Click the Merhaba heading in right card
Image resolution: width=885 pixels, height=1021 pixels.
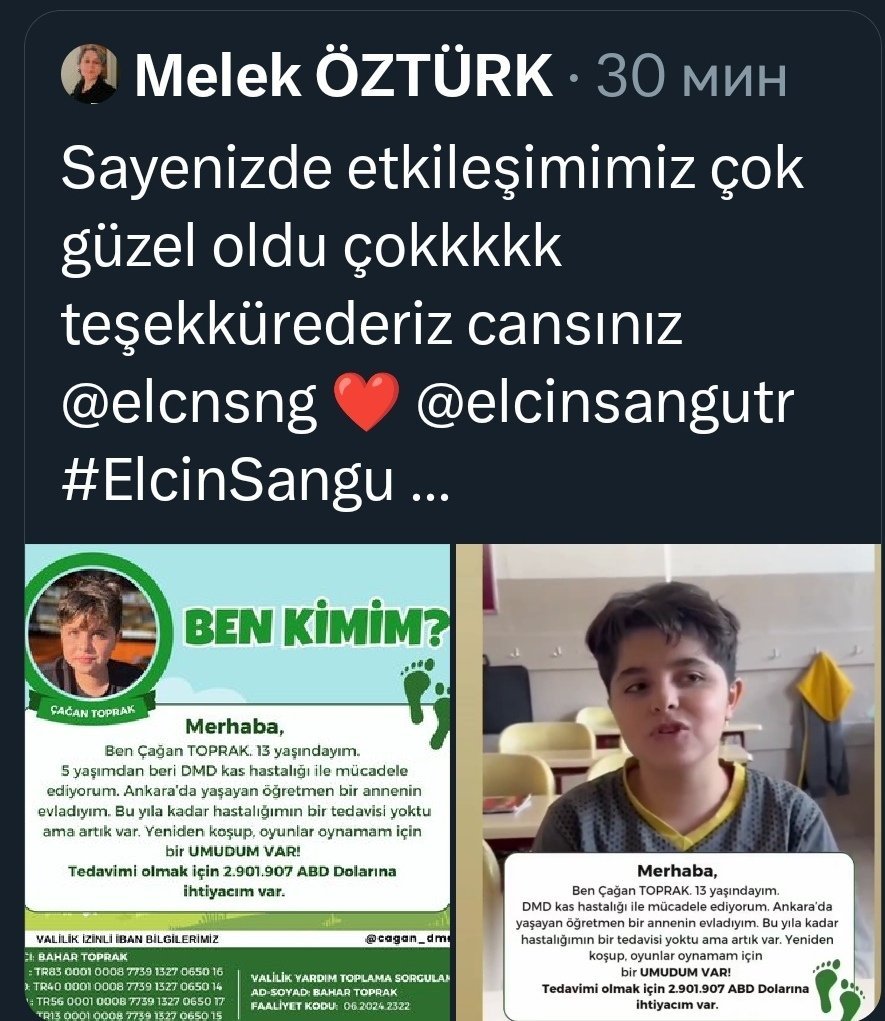click(x=677, y=871)
